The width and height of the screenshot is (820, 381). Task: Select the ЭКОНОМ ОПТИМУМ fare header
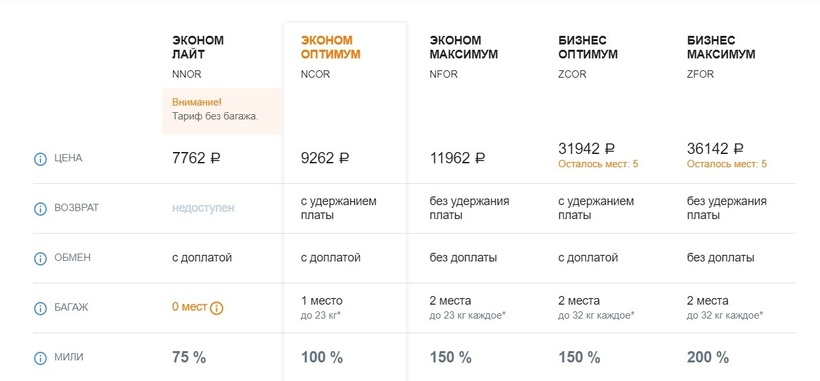point(331,47)
